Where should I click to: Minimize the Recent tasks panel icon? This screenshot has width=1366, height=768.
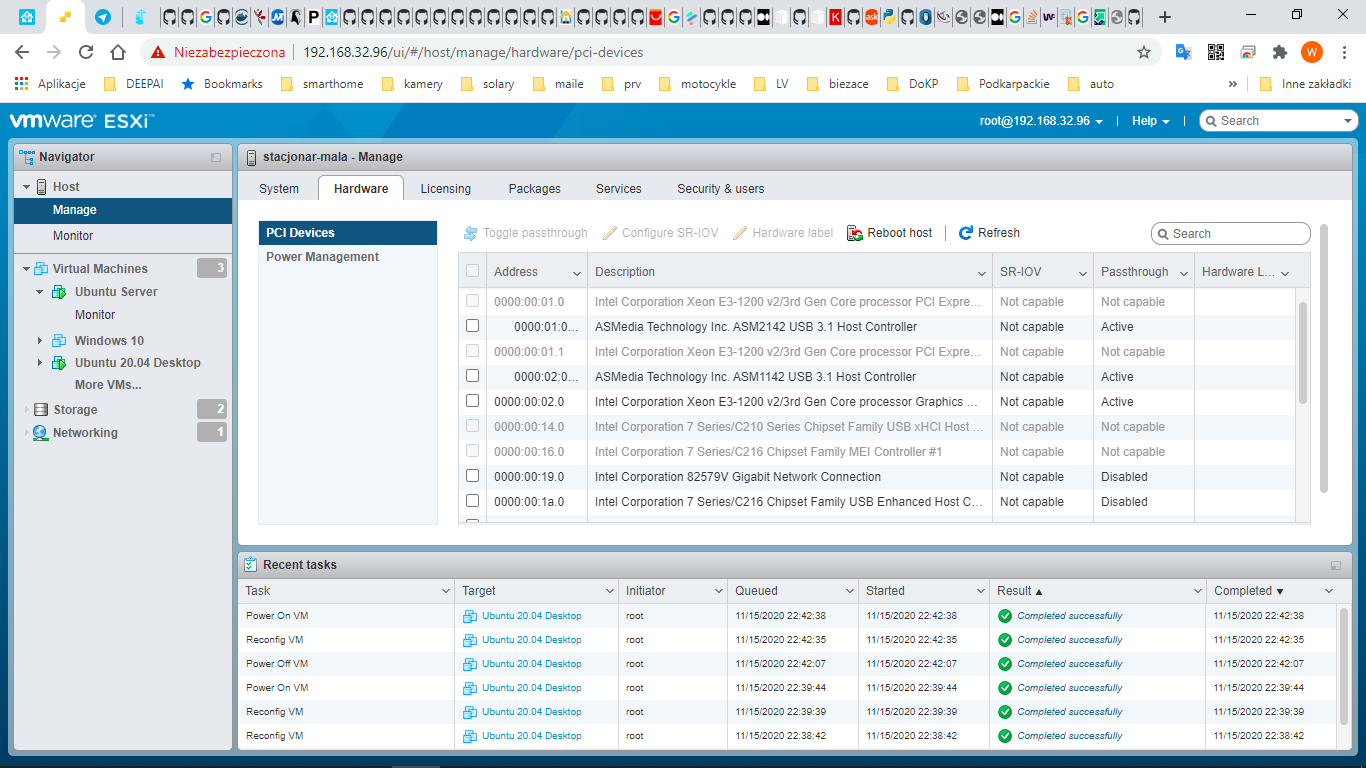[x=1336, y=565]
